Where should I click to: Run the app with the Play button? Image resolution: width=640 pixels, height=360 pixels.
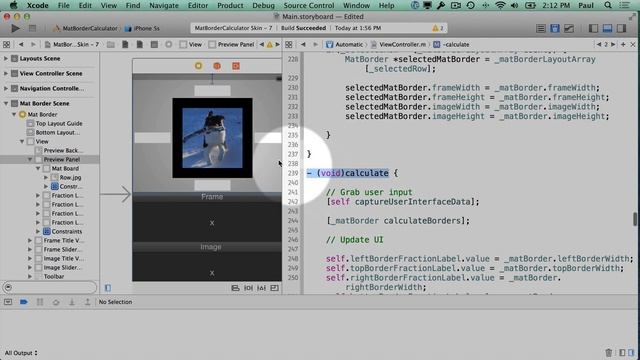pos(15,29)
